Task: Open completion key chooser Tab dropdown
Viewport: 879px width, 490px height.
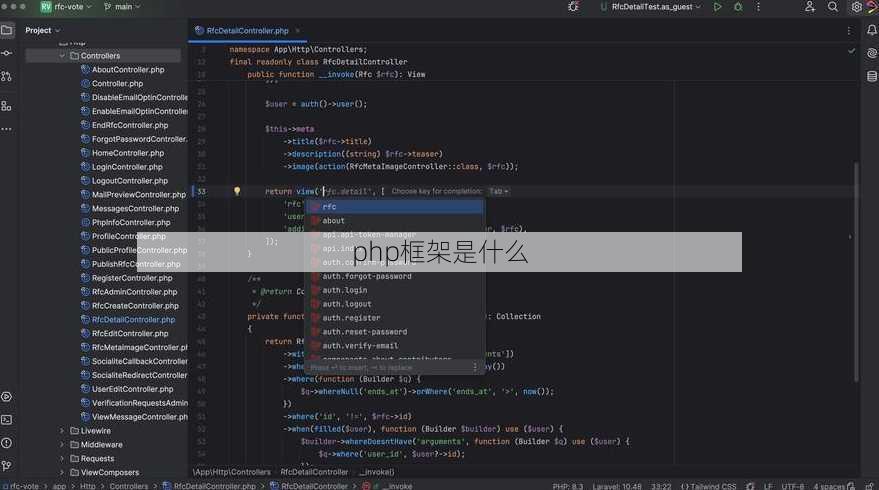Action: 498,191
